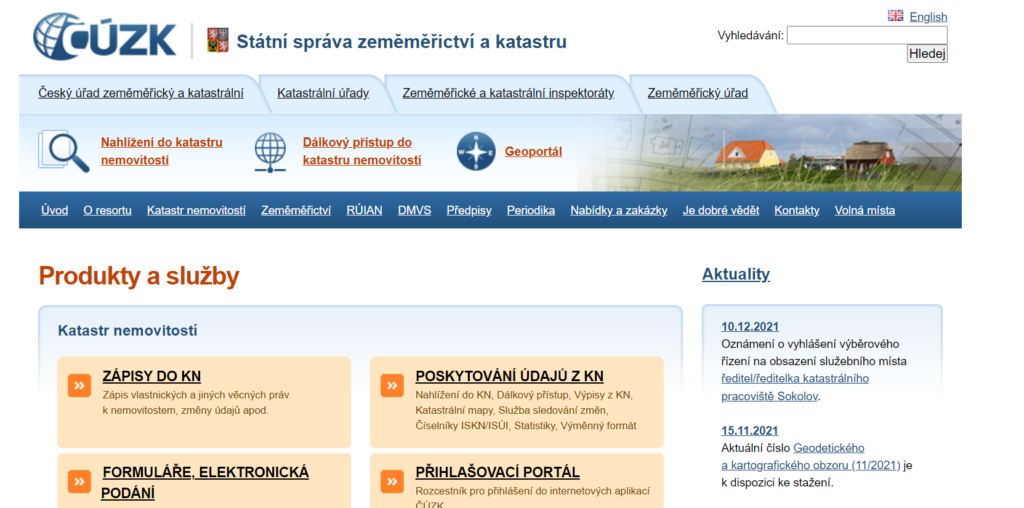Image resolution: width=1024 pixels, height=508 pixels.
Task: Switch language to English
Action: pos(928,17)
